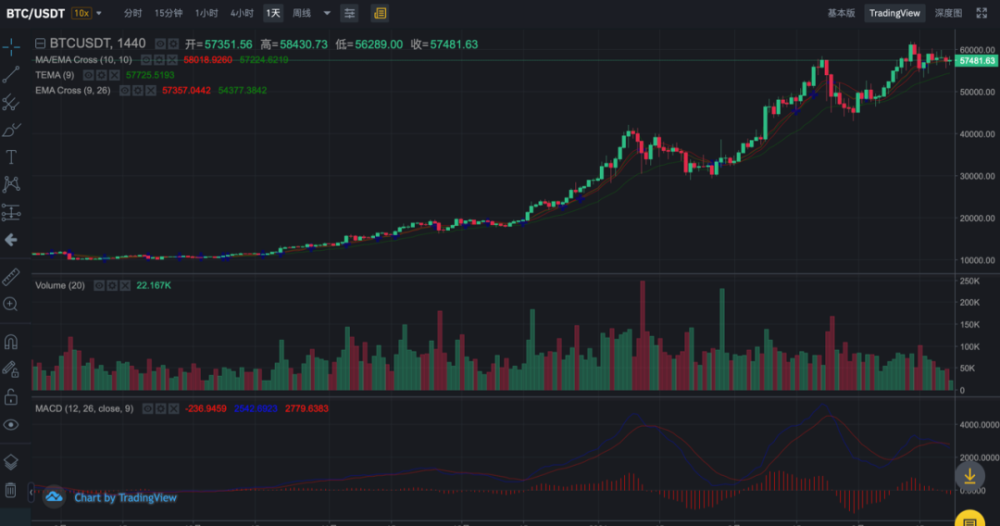Collapse the left toolbar with the arrow tab
The width and height of the screenshot is (1000, 526).
point(31,492)
